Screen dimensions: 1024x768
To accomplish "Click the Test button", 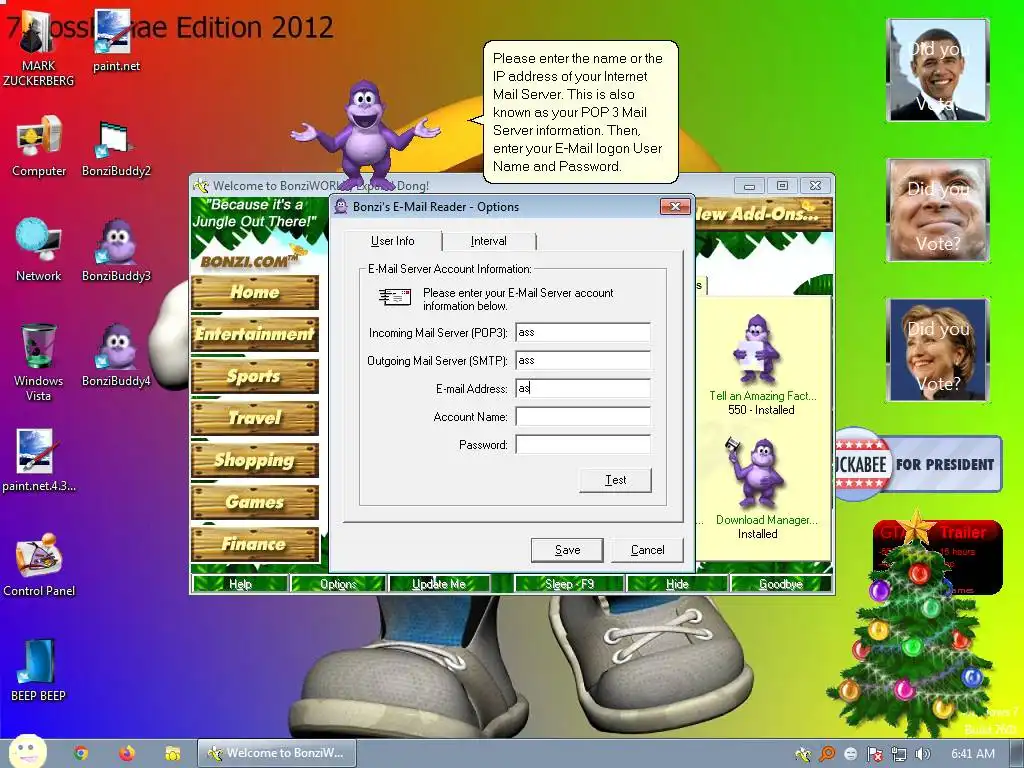I will click(615, 480).
